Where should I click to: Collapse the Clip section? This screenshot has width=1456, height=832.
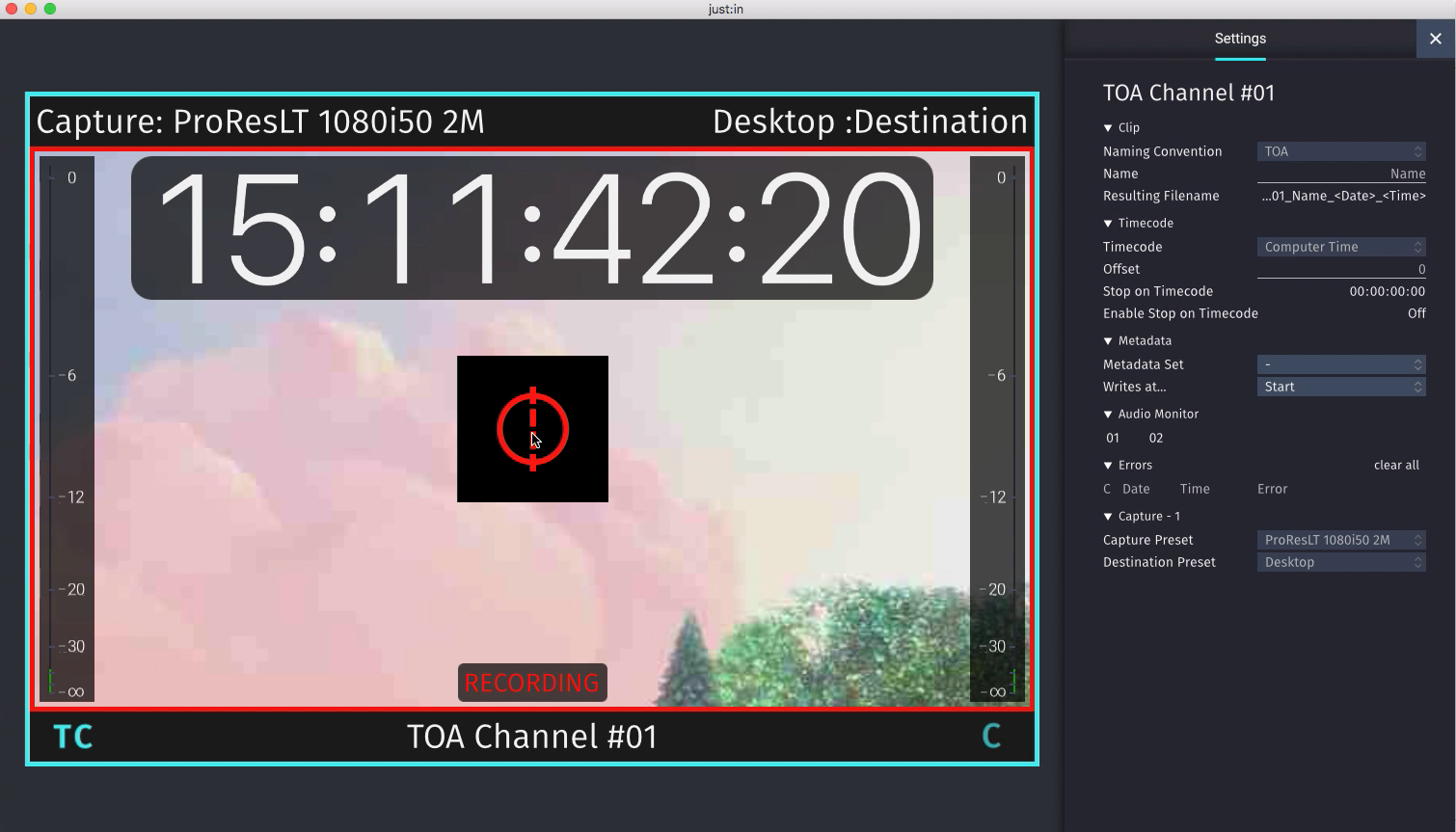1108,128
